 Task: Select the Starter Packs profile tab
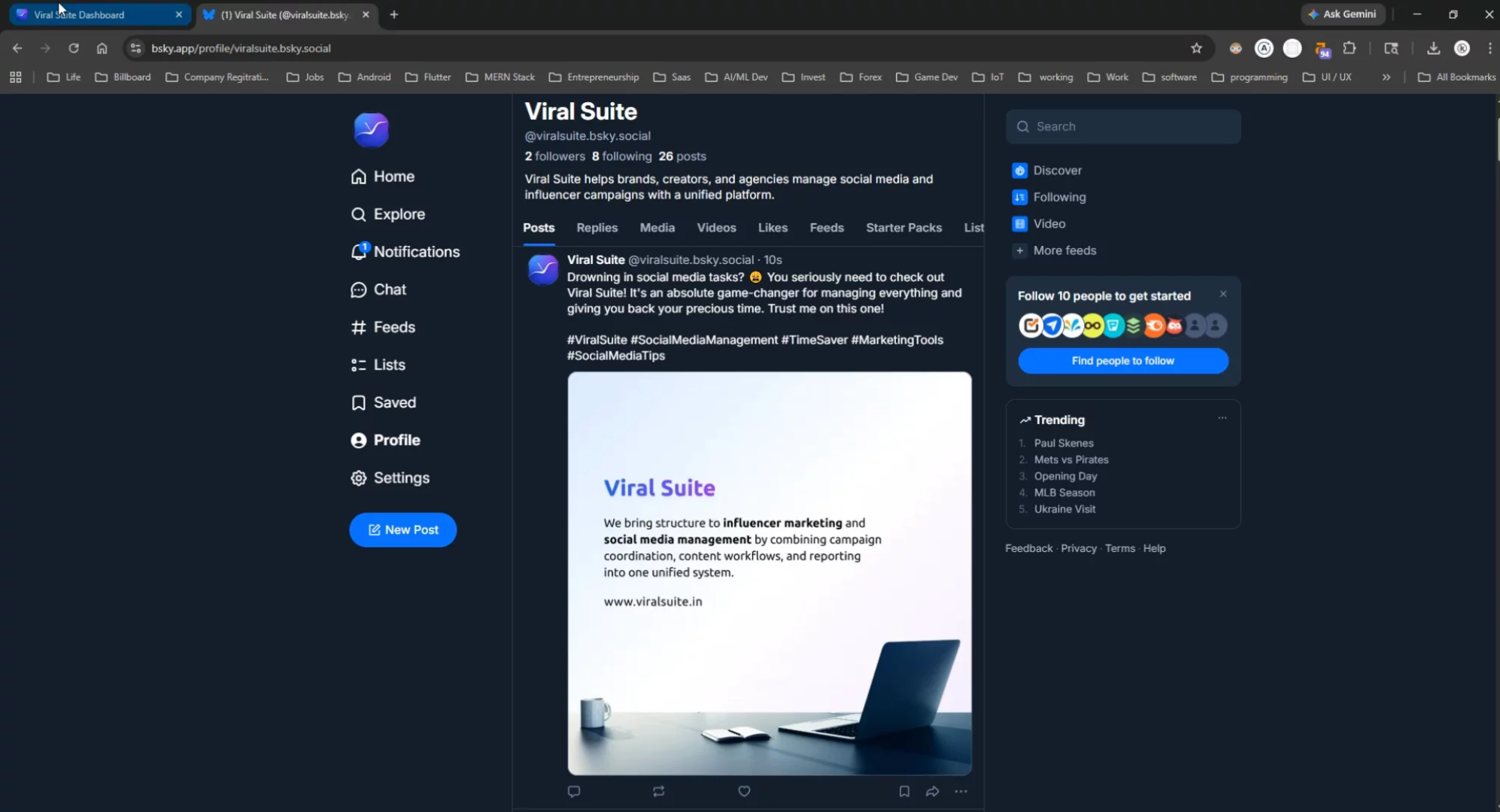pos(903,228)
